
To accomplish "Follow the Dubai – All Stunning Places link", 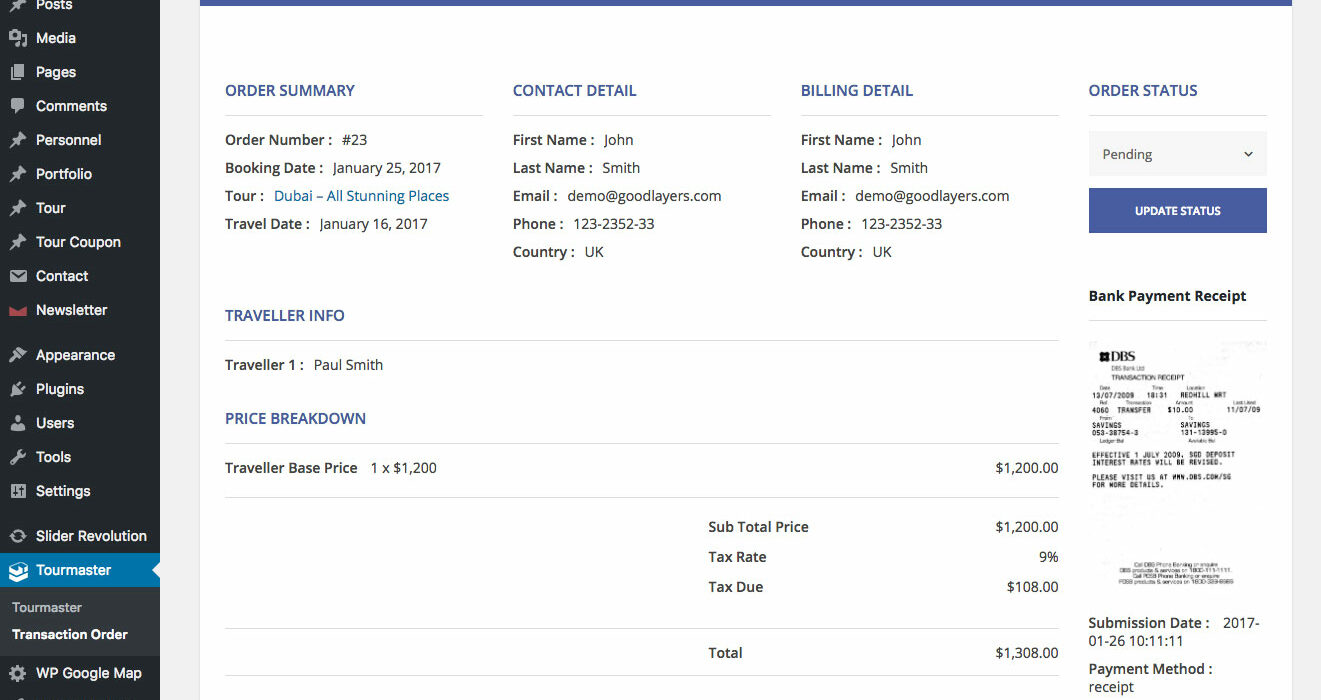I will click(361, 196).
